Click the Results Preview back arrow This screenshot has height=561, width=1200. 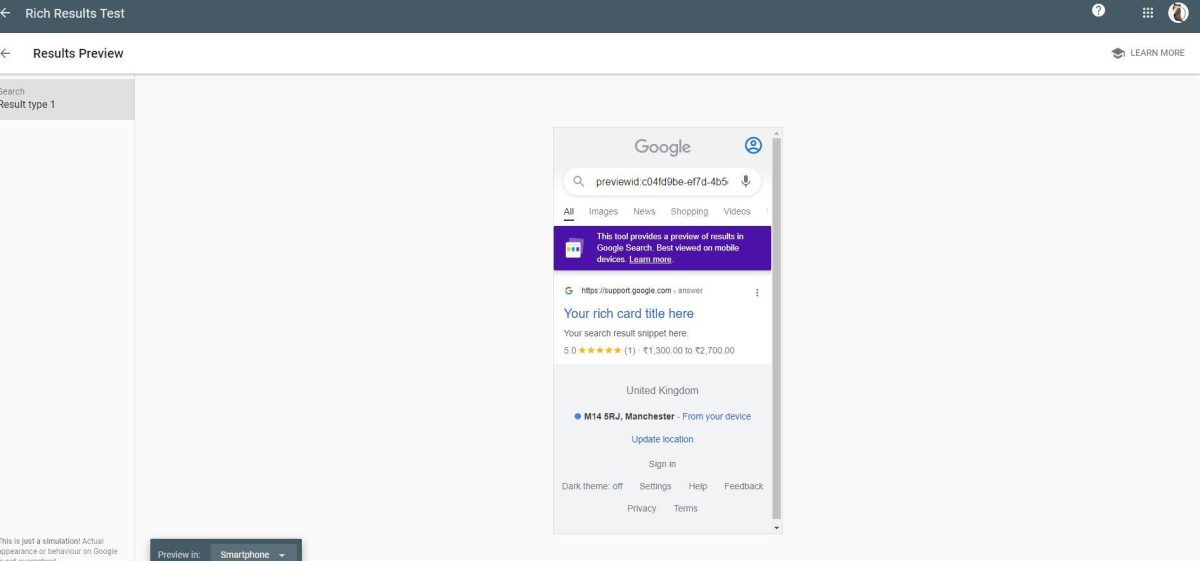(5, 53)
